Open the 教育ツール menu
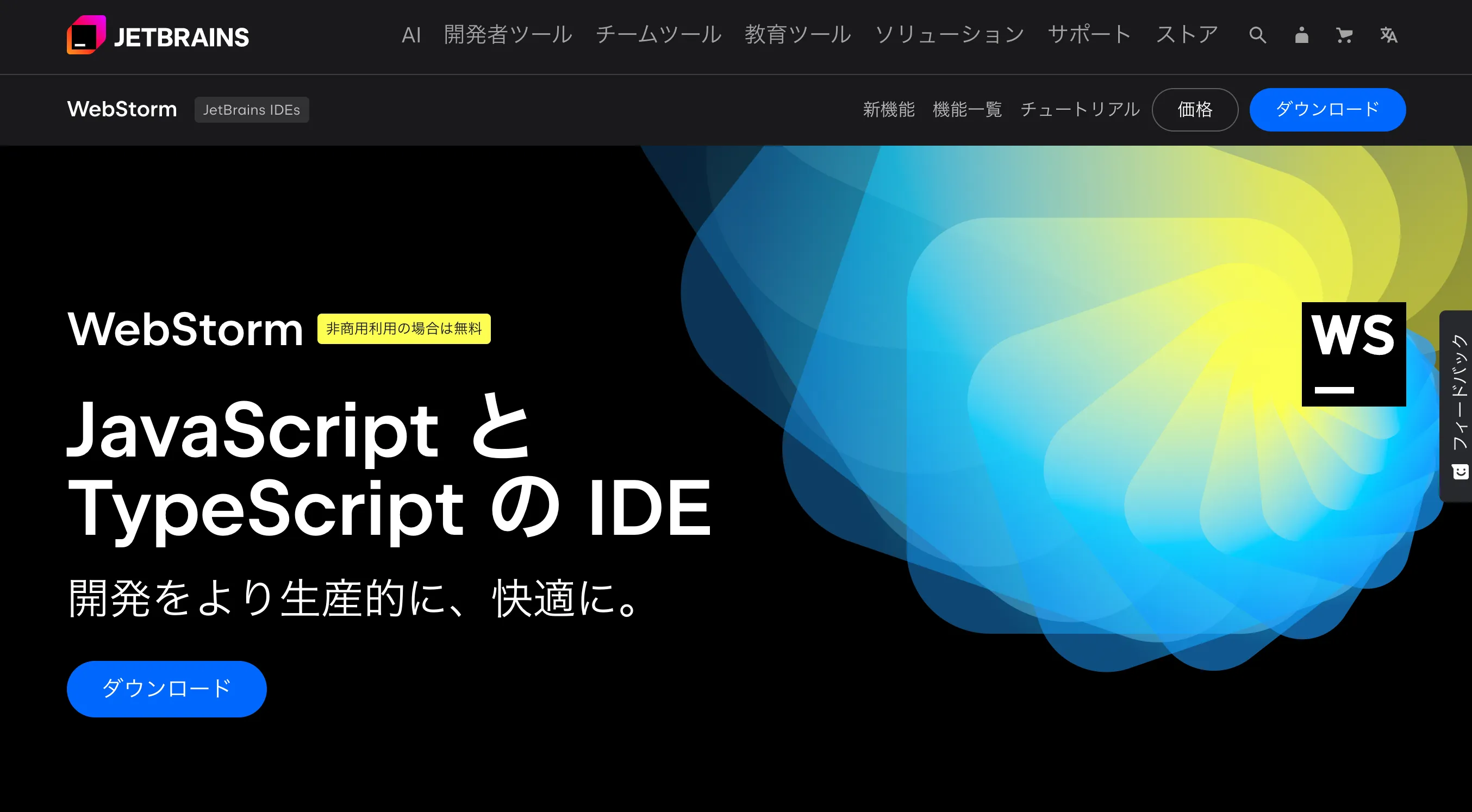This screenshot has height=812, width=1472. point(798,35)
